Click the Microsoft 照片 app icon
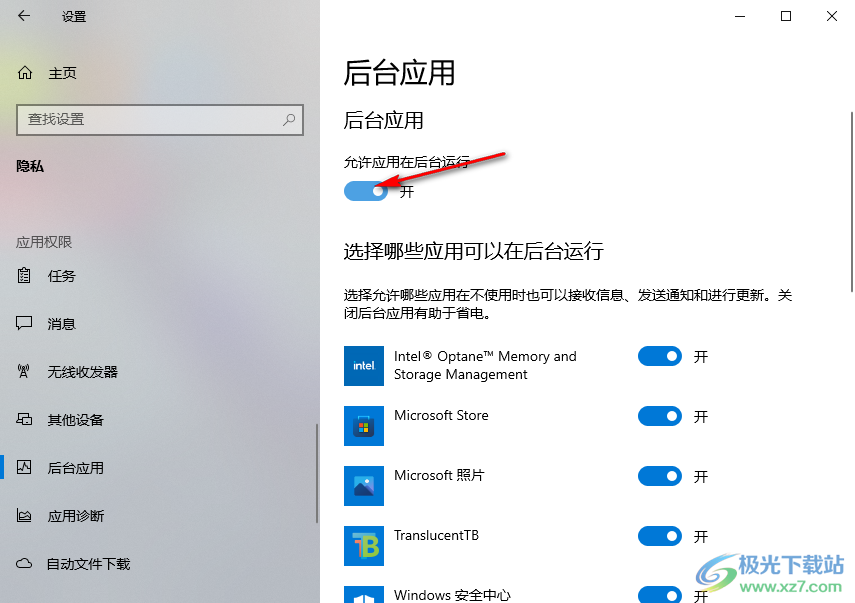 (x=364, y=486)
